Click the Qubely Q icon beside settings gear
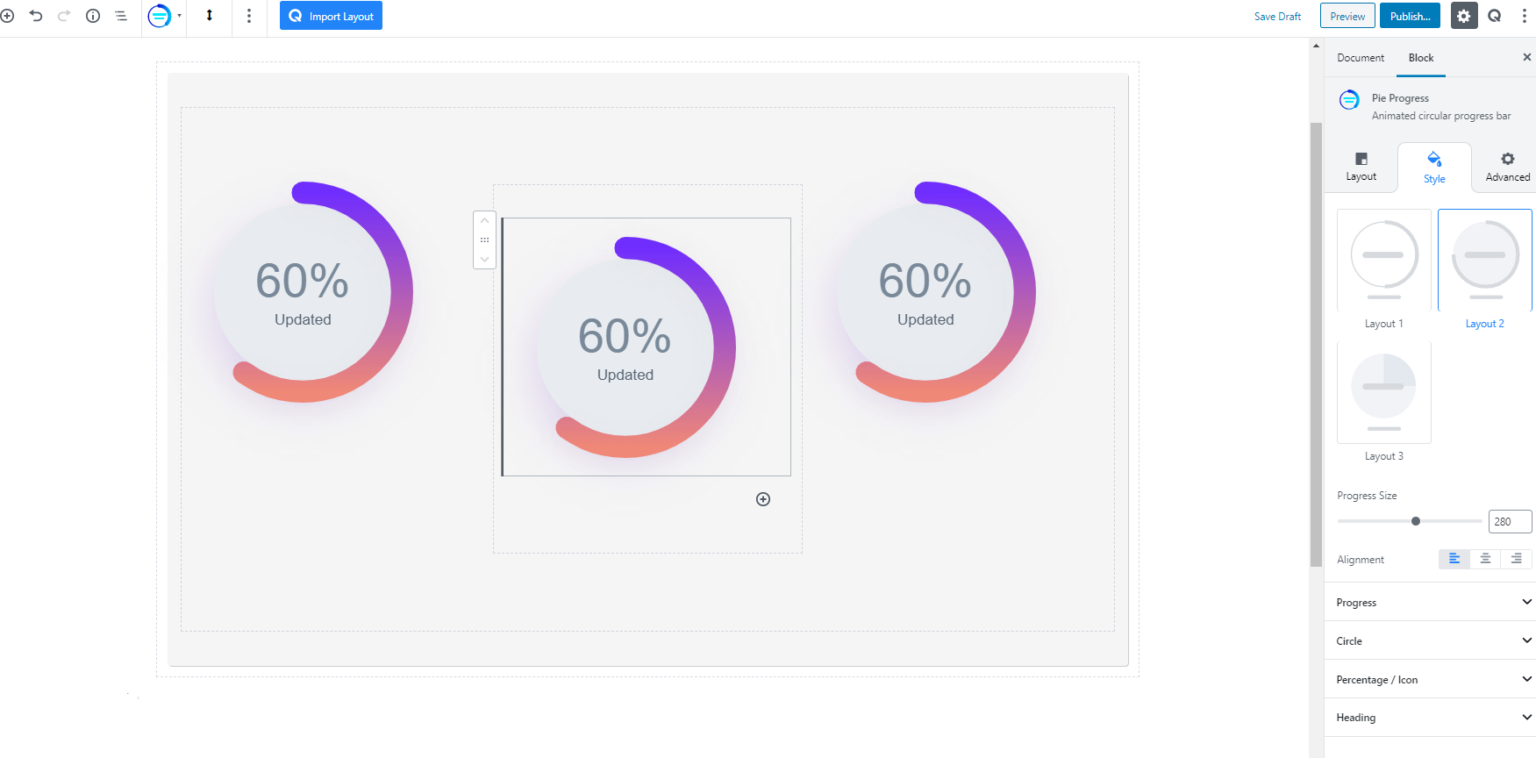This screenshot has width=1536, height=758. 1494,16
